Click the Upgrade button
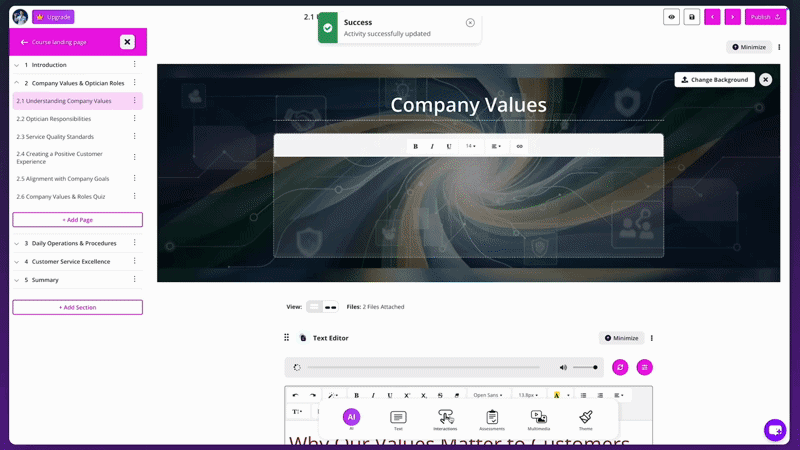 click(53, 17)
